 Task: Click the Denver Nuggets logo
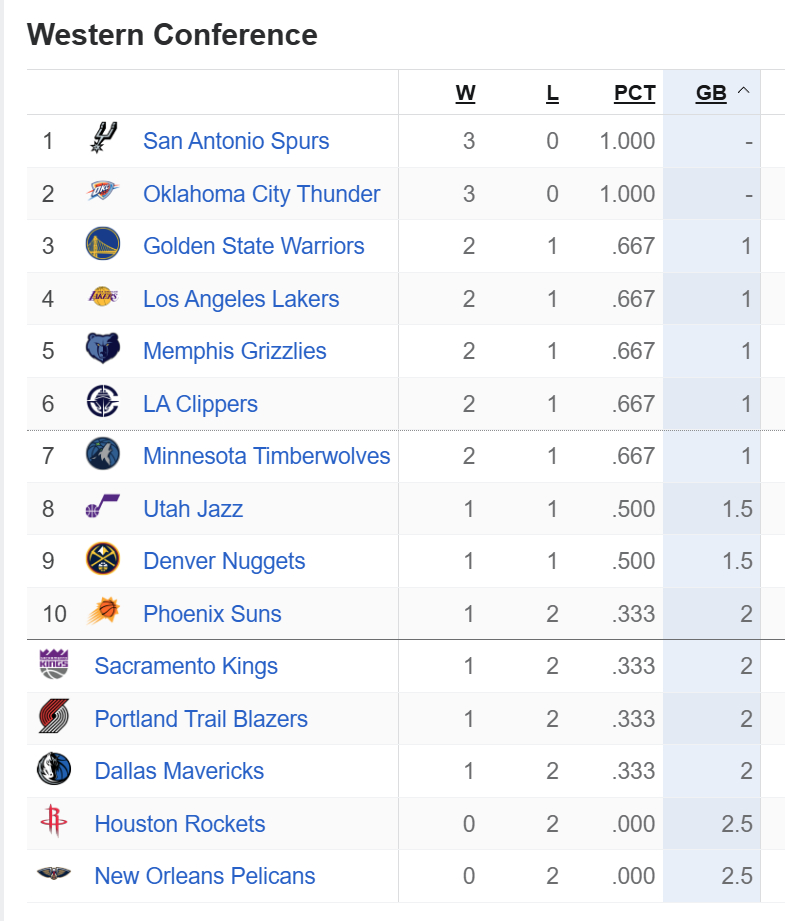tap(103, 560)
